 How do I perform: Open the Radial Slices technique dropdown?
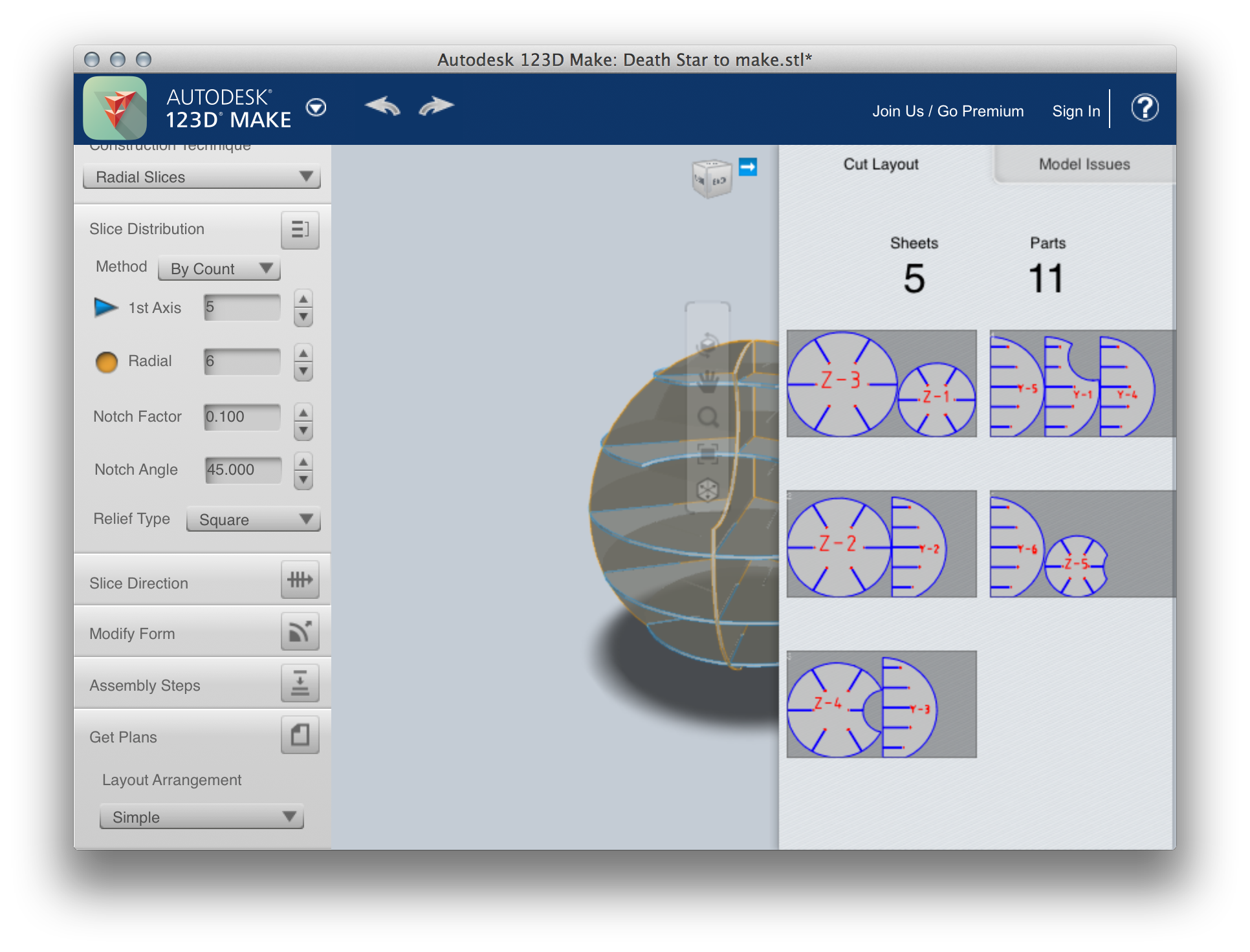point(202,177)
